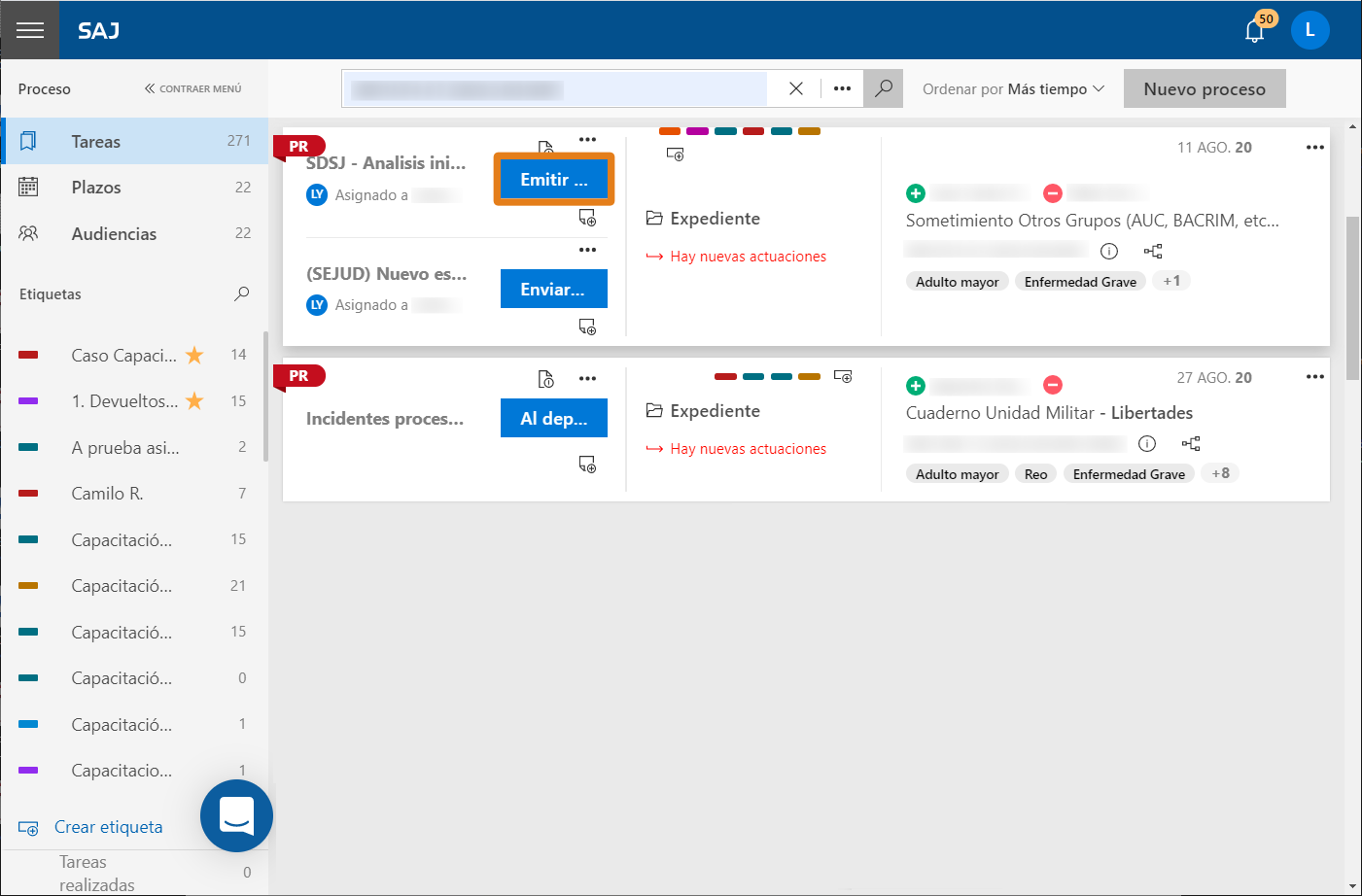Select the 1. Devueltos... label
Viewport: 1362px width, 896px height.
point(124,401)
